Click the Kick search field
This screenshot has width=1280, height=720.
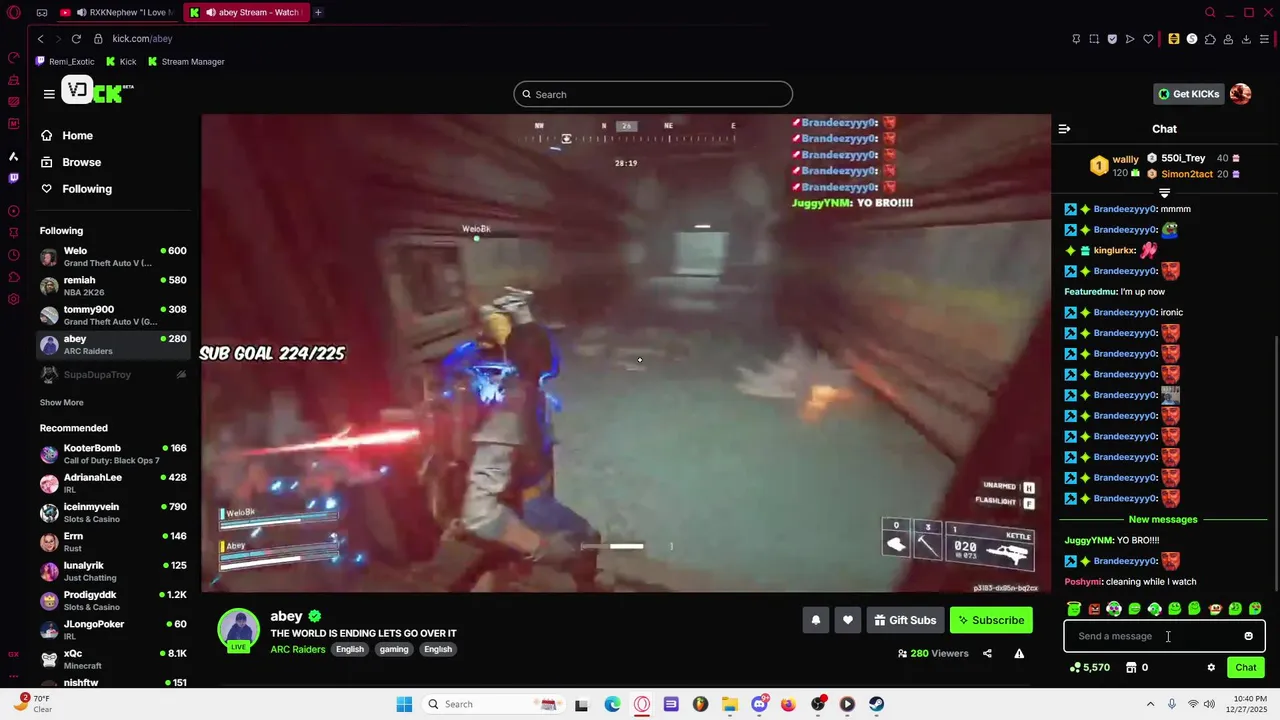pyautogui.click(x=653, y=94)
